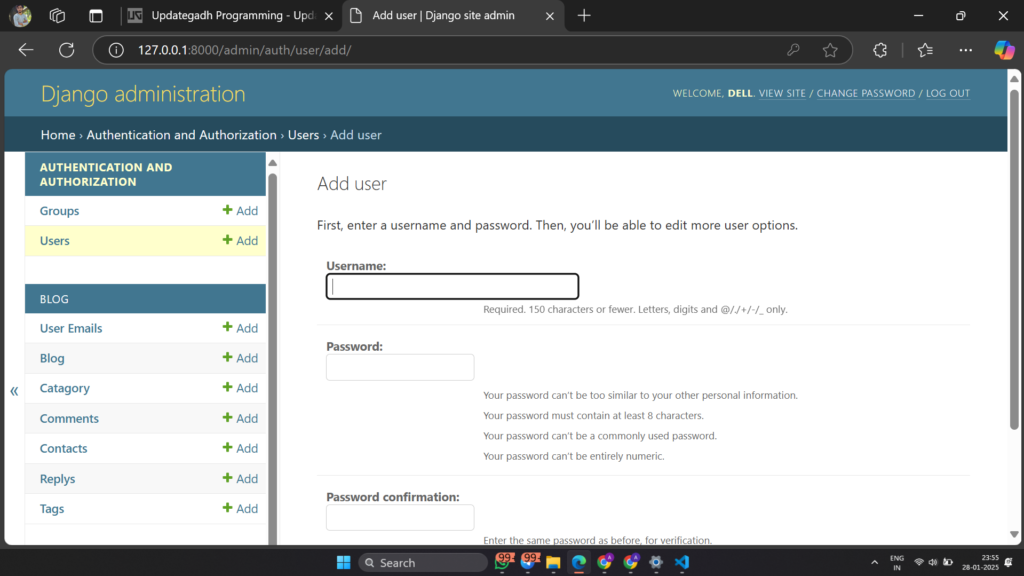Viewport: 1024px width, 576px height.
Task: Open a new browser tab
Action: pyautogui.click(x=584, y=16)
